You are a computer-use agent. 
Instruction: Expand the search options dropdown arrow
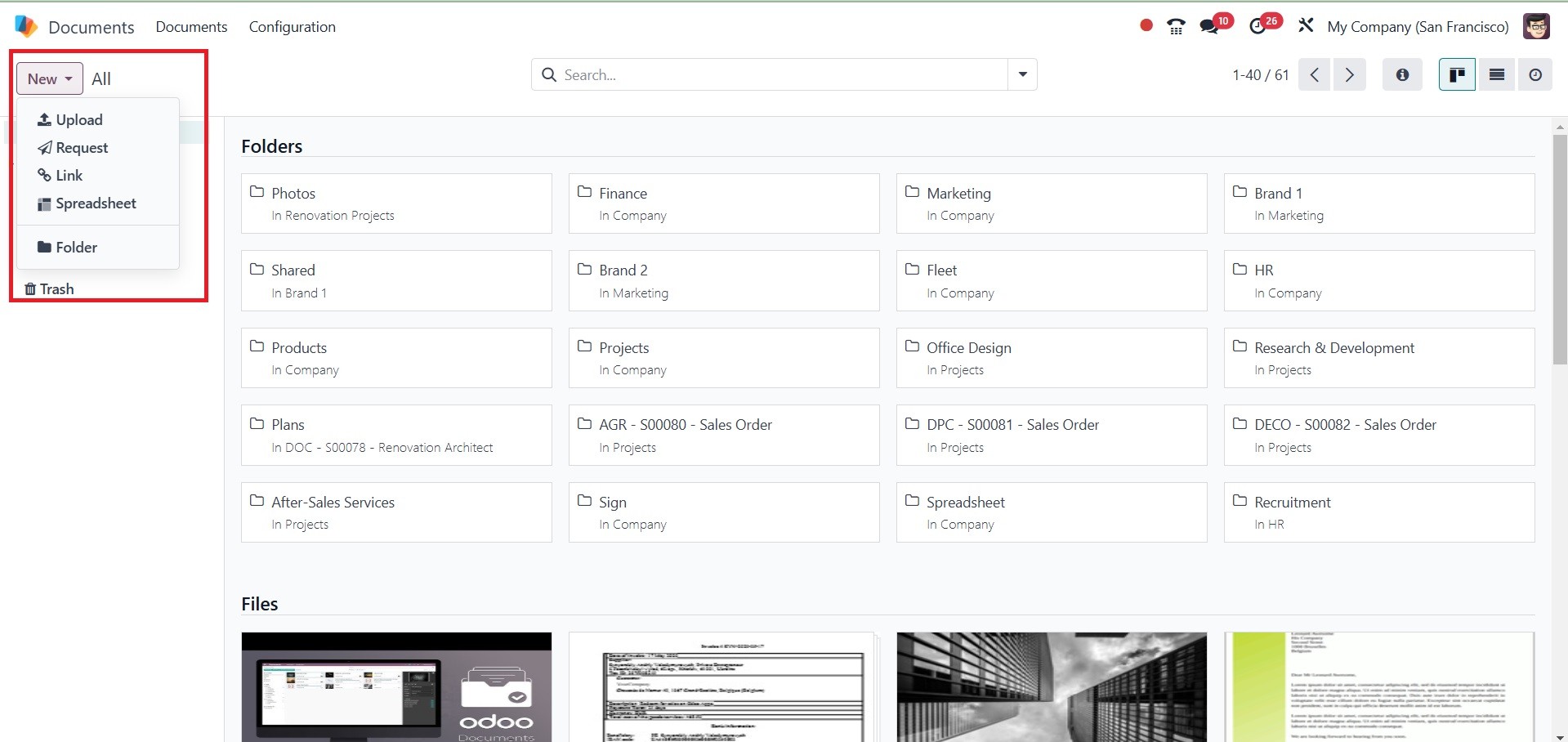pos(1022,75)
